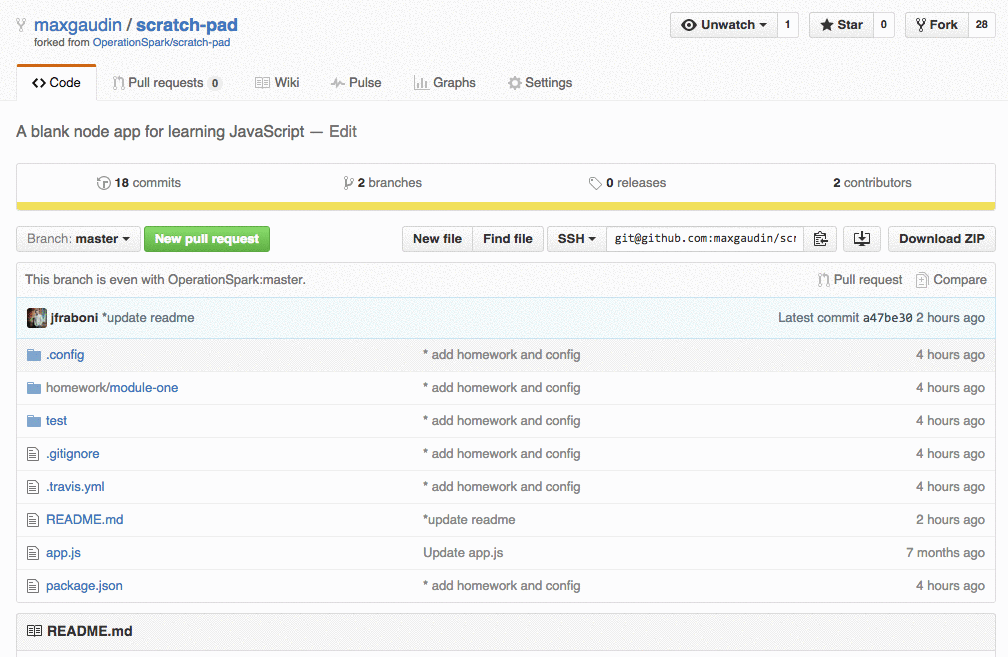The image size is (1008, 657).
Task: Click the README.md file icon in file list
Action: click(33, 519)
